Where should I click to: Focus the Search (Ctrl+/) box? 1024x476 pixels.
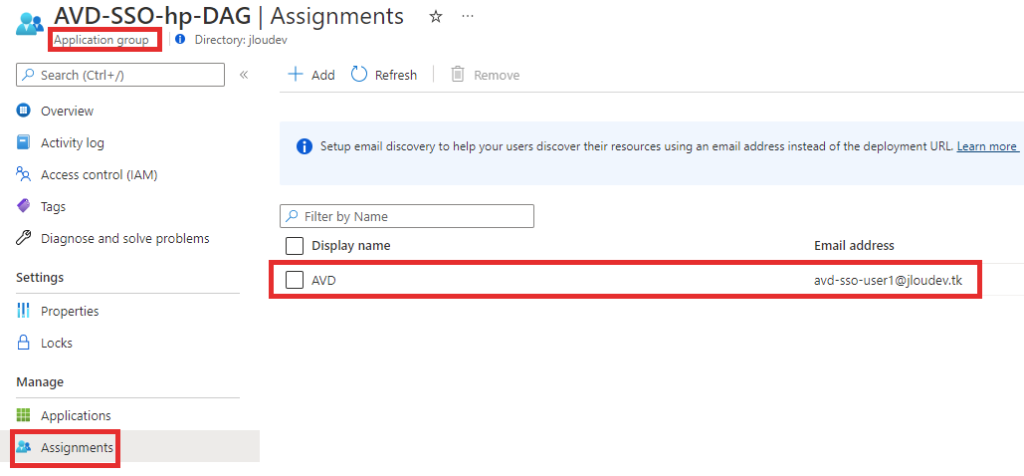(x=120, y=75)
